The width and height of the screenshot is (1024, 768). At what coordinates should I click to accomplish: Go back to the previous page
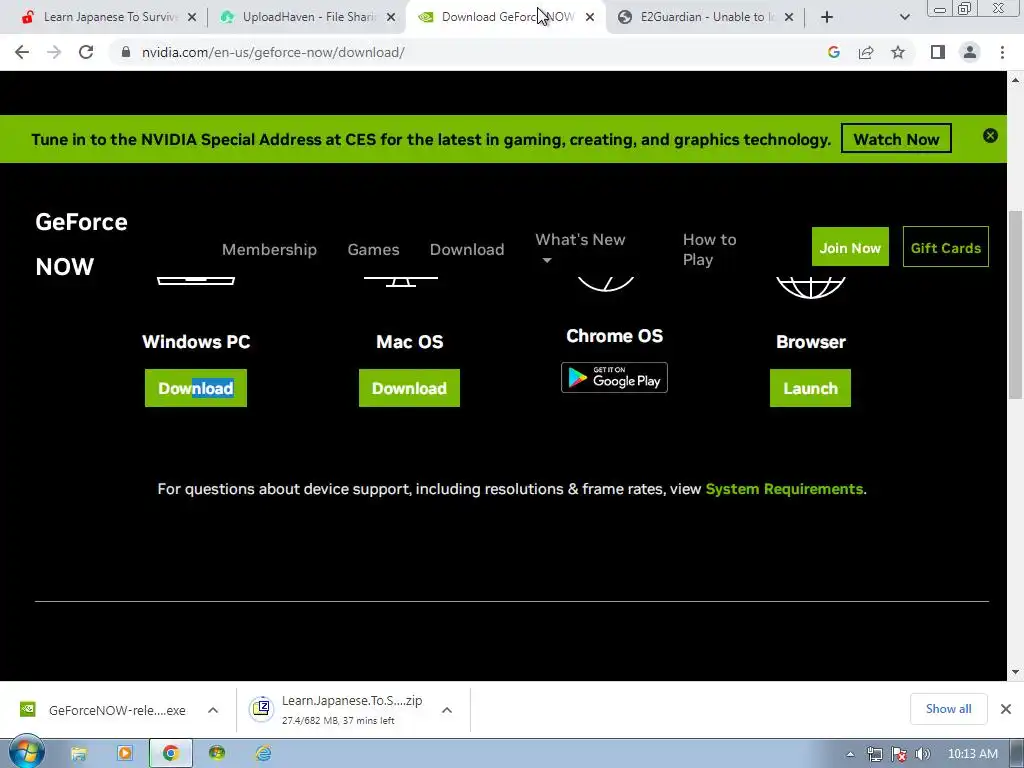click(22, 52)
